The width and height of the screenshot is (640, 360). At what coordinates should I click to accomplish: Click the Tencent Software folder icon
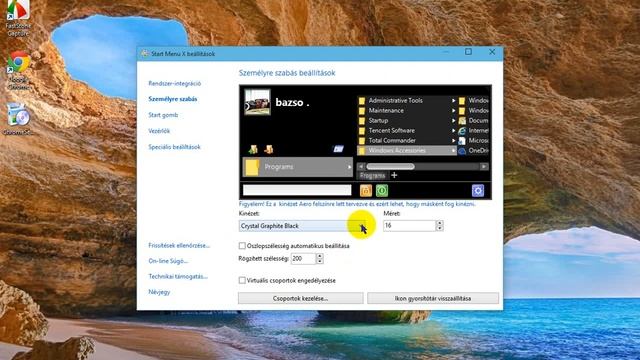click(362, 131)
